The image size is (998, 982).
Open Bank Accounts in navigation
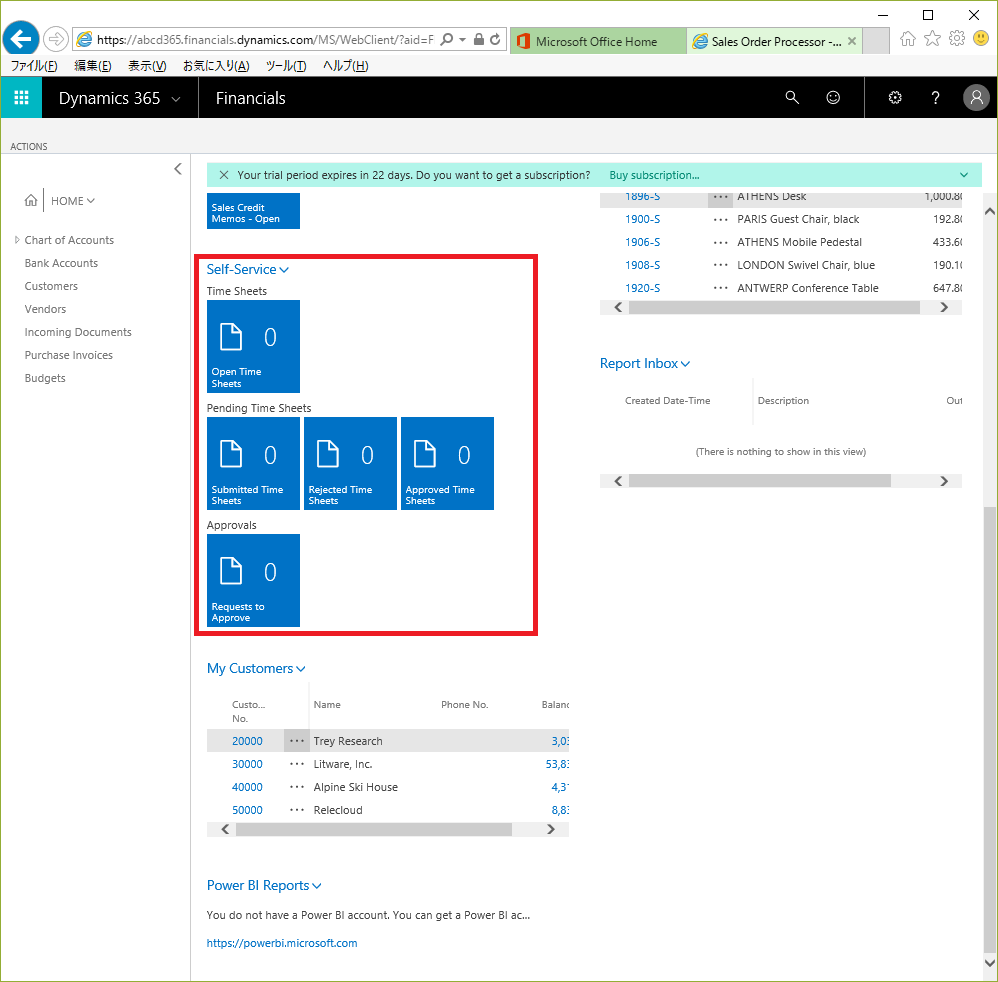point(61,263)
